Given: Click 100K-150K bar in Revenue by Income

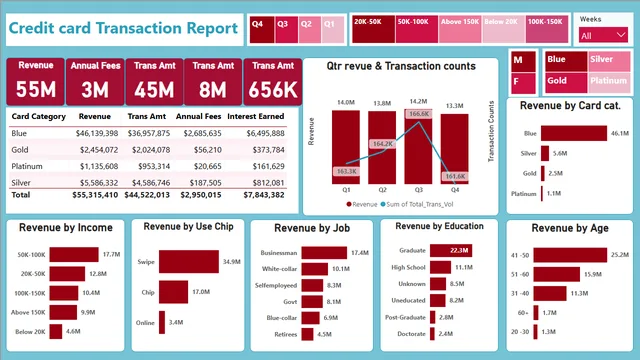Looking at the screenshot, I should 64,293.
